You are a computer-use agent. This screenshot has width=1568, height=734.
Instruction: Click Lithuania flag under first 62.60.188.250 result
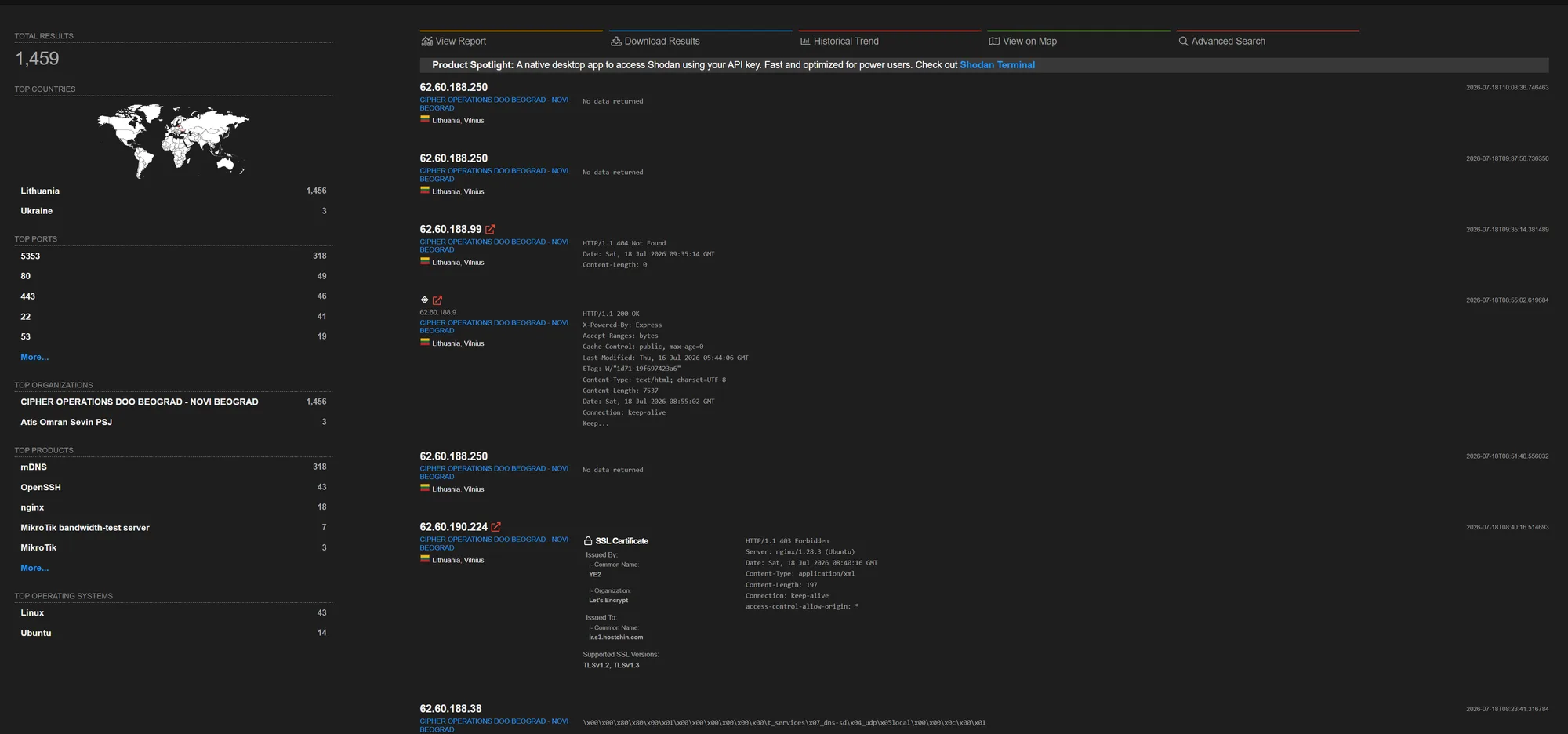tap(425, 120)
